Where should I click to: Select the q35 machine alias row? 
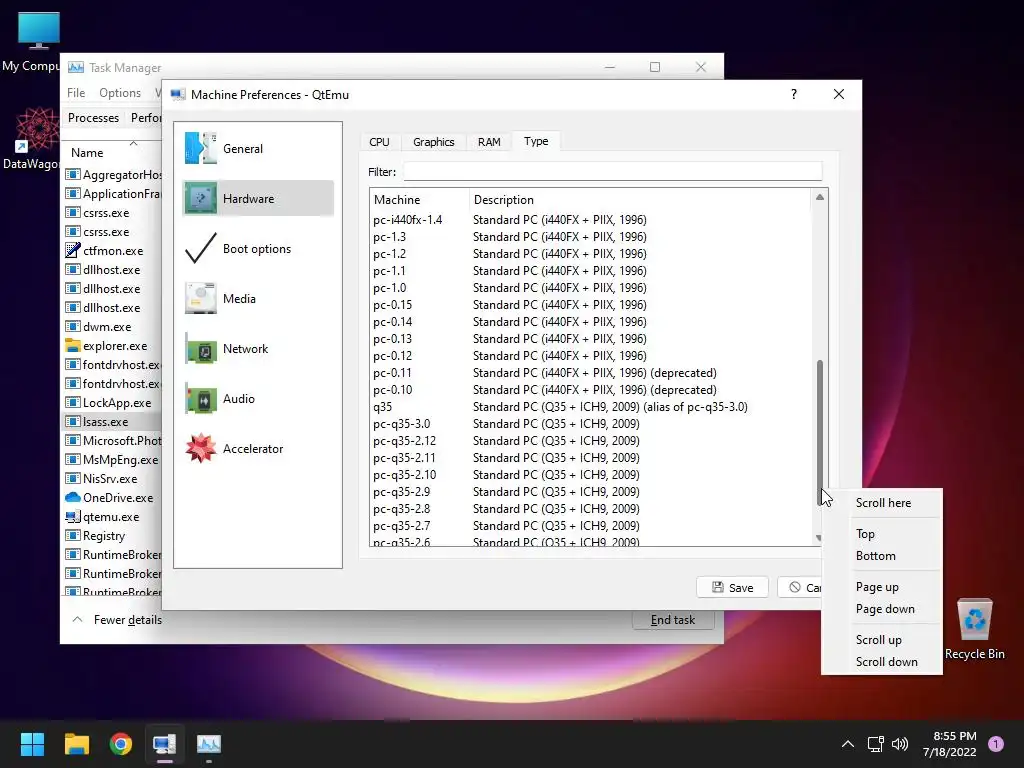[591, 406]
